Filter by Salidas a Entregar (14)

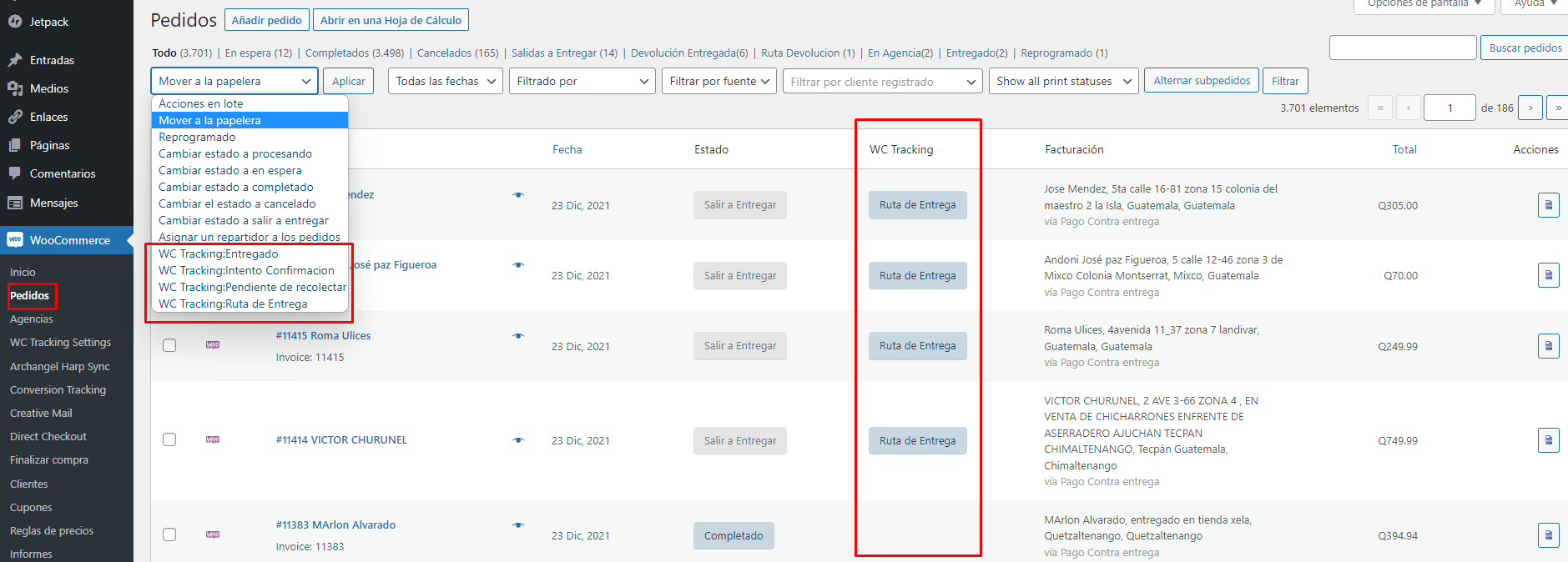(x=565, y=53)
